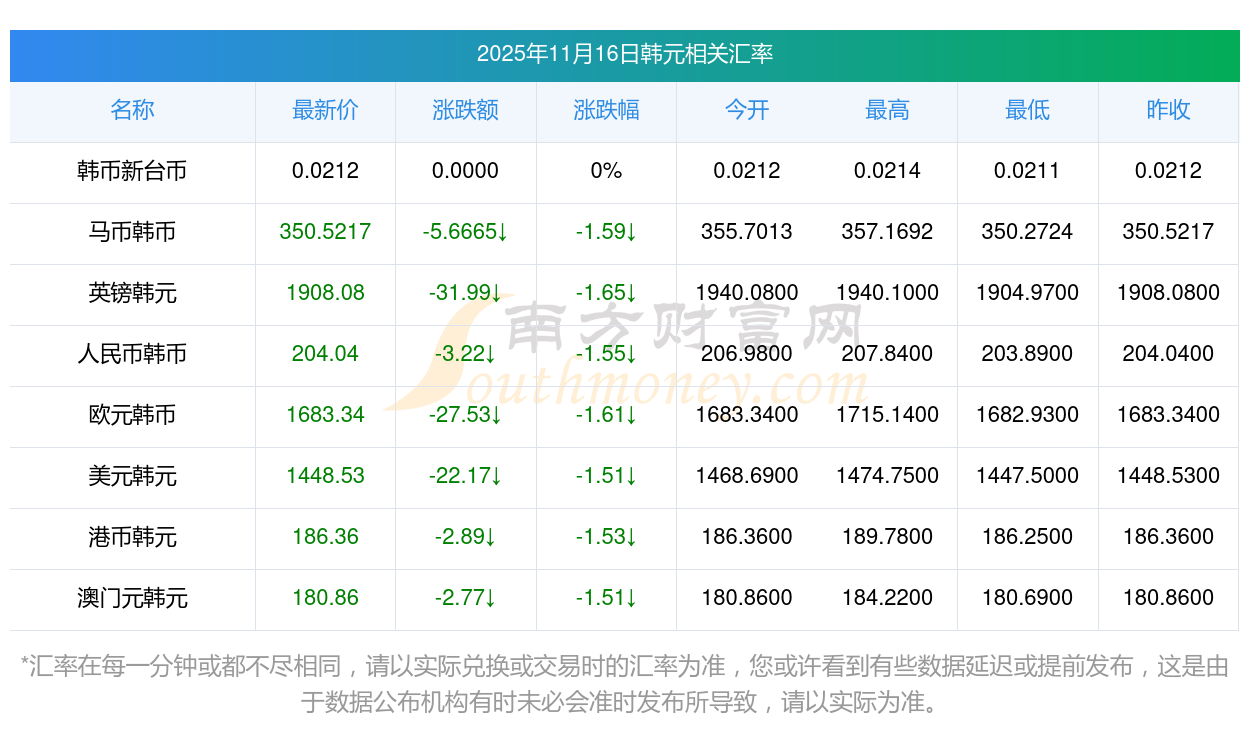Click change amount -2.77↓
Screen dimensions: 1250x733
pyautogui.click(x=466, y=598)
